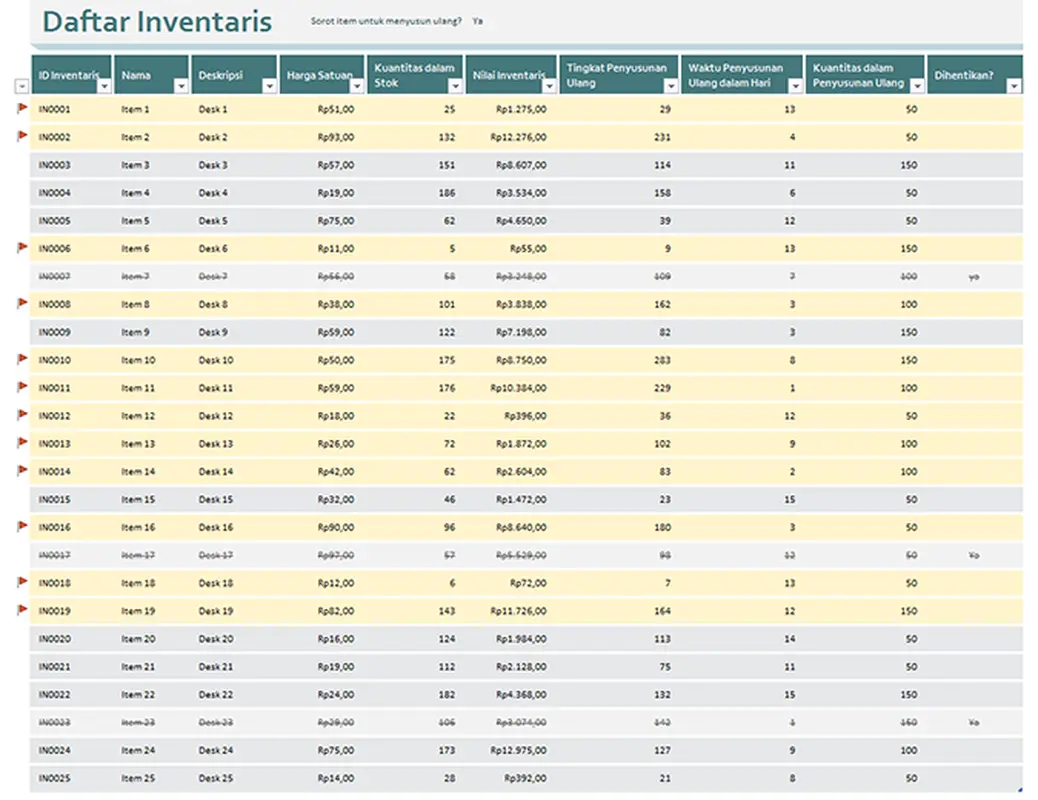The width and height of the screenshot is (1038, 800).
Task: Open the Dihentikan? column filter dropdown
Action: (1014, 86)
